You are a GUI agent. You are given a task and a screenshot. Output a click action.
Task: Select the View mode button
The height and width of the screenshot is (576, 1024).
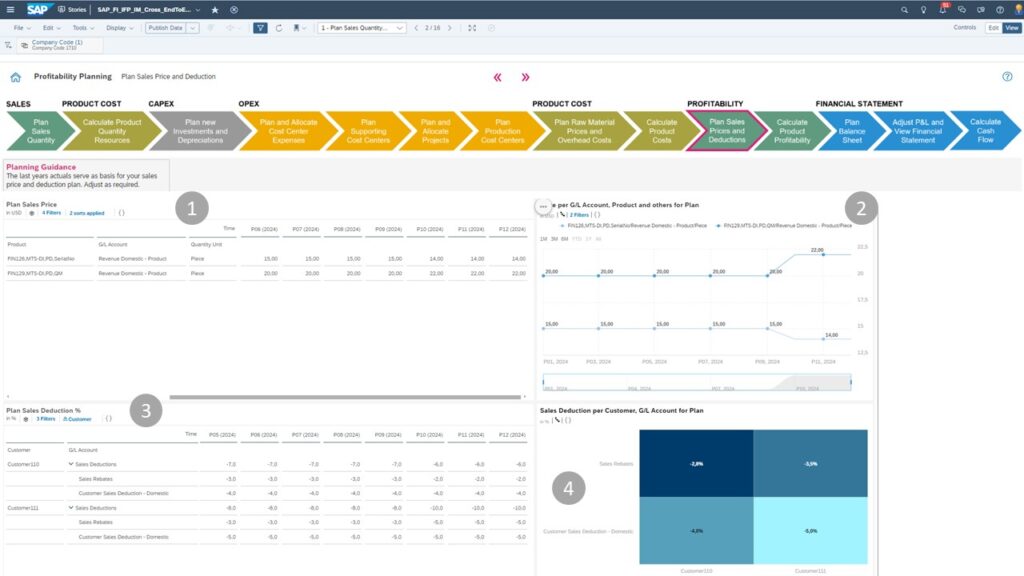click(x=1011, y=28)
